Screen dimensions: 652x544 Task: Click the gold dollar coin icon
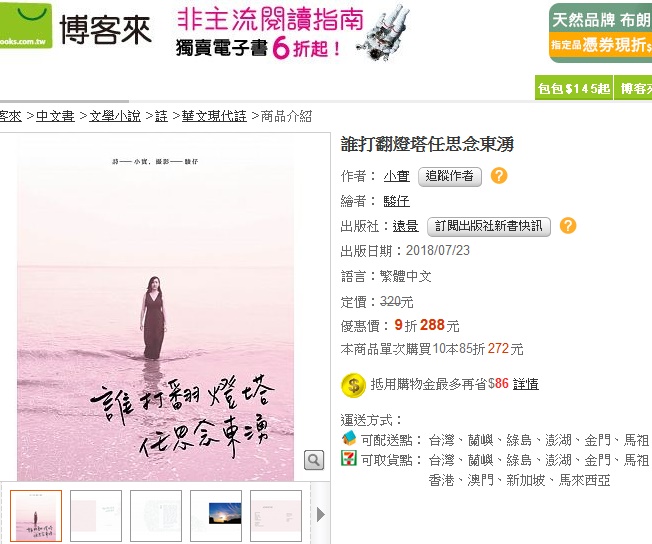pos(353,385)
